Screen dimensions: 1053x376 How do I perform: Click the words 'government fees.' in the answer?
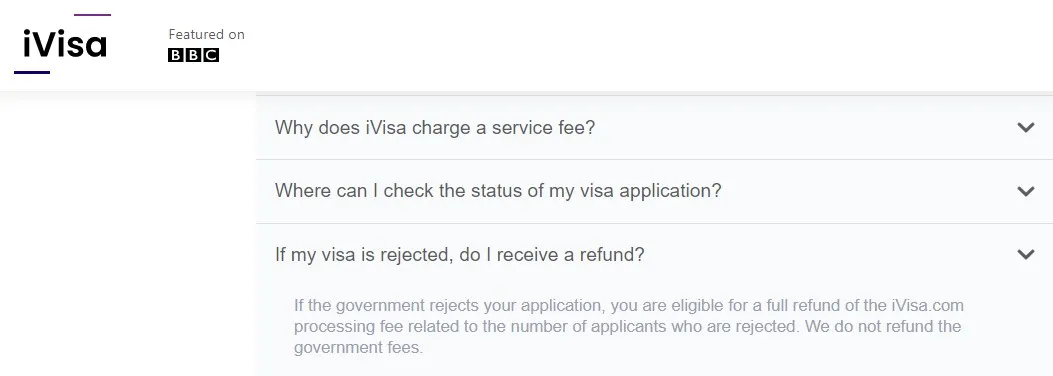(358, 348)
